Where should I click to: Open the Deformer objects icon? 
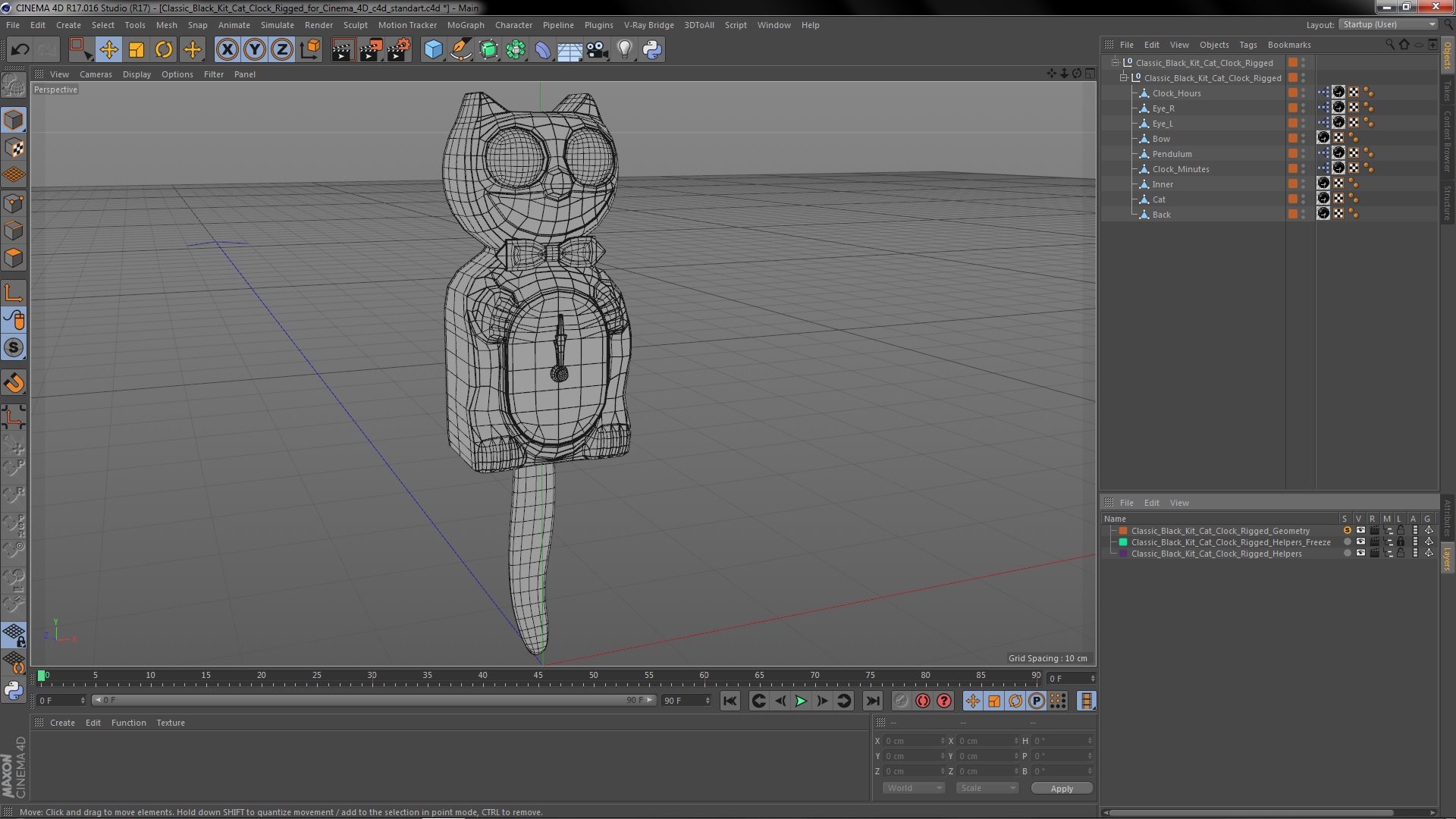(543, 50)
